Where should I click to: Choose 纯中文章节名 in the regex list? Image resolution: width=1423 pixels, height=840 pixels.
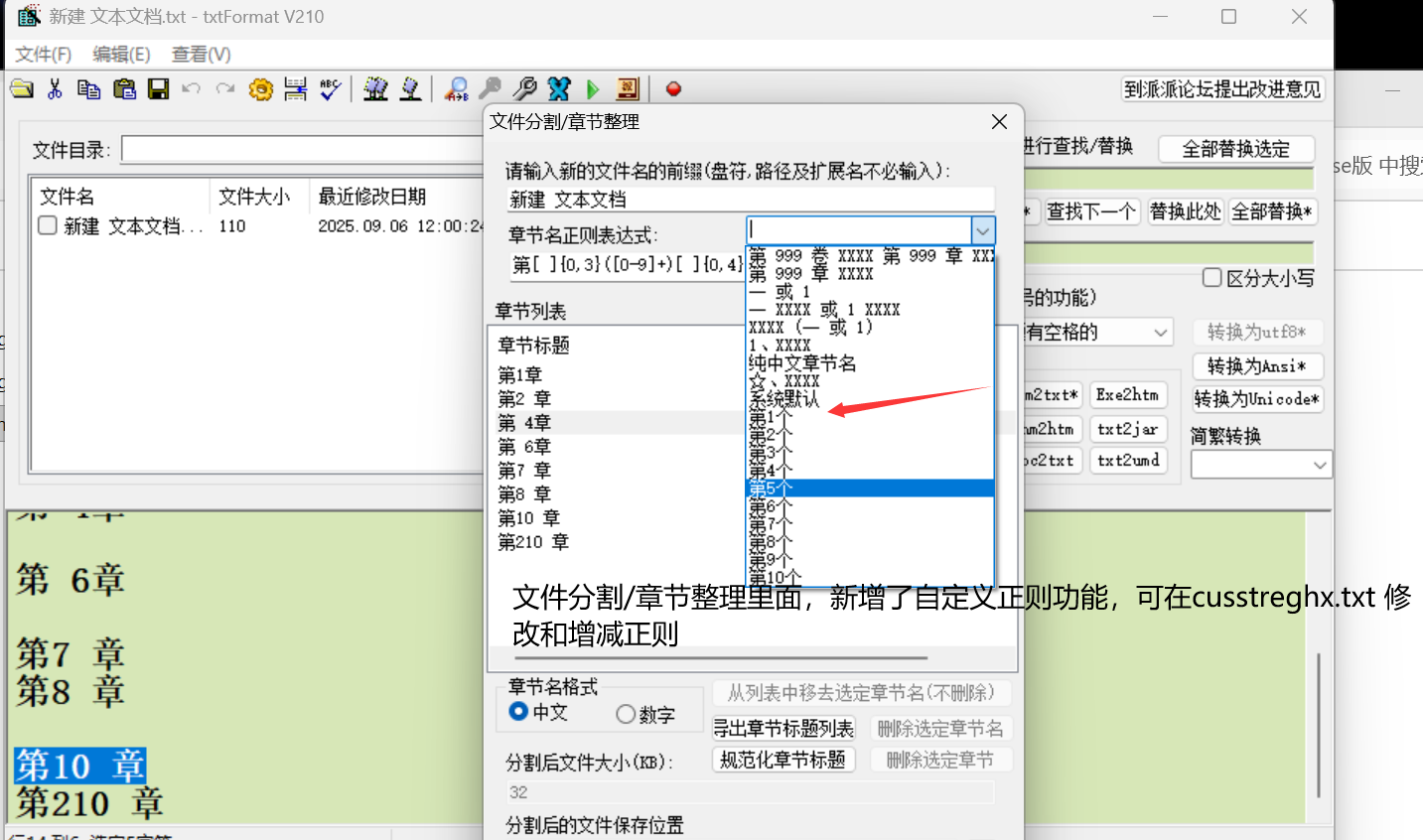[x=870, y=363]
